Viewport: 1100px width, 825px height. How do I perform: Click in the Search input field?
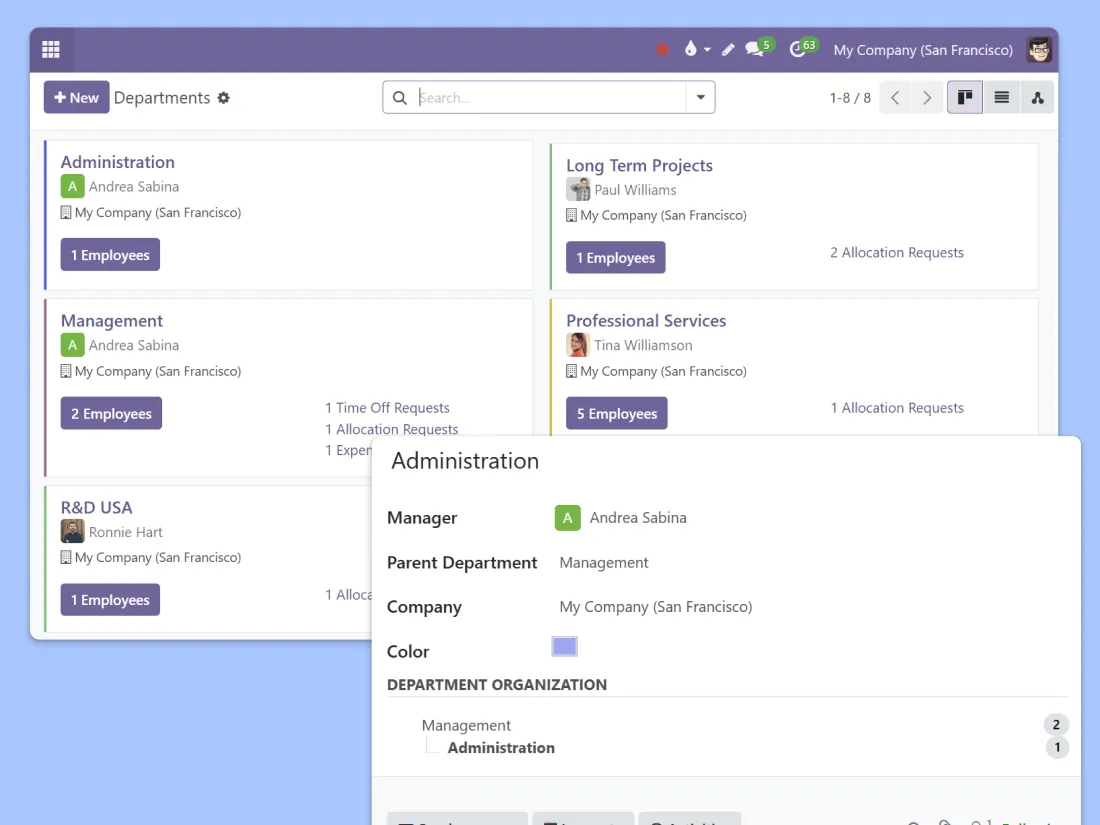(550, 98)
